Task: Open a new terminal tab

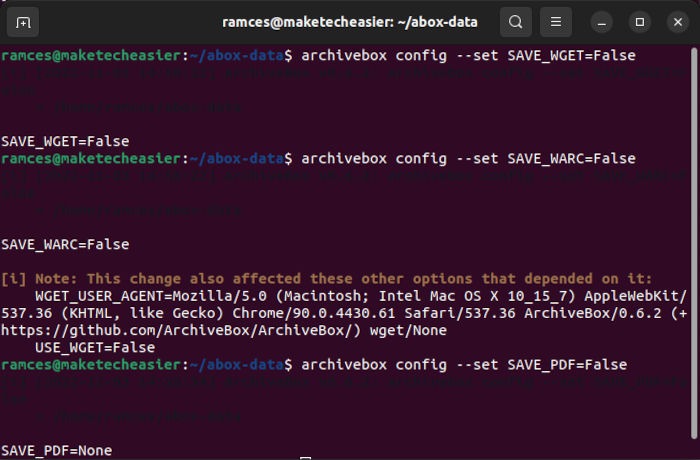Action: click(x=23, y=22)
